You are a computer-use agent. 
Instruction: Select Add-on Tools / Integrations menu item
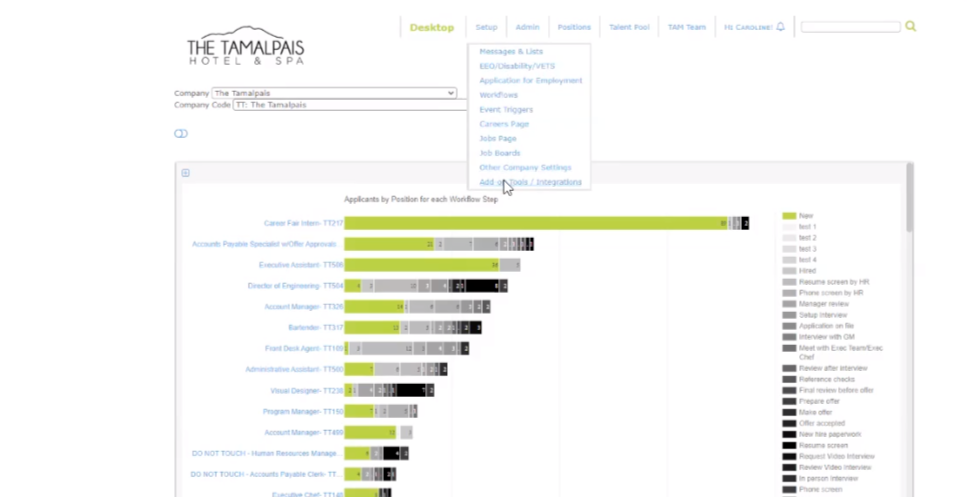point(530,182)
